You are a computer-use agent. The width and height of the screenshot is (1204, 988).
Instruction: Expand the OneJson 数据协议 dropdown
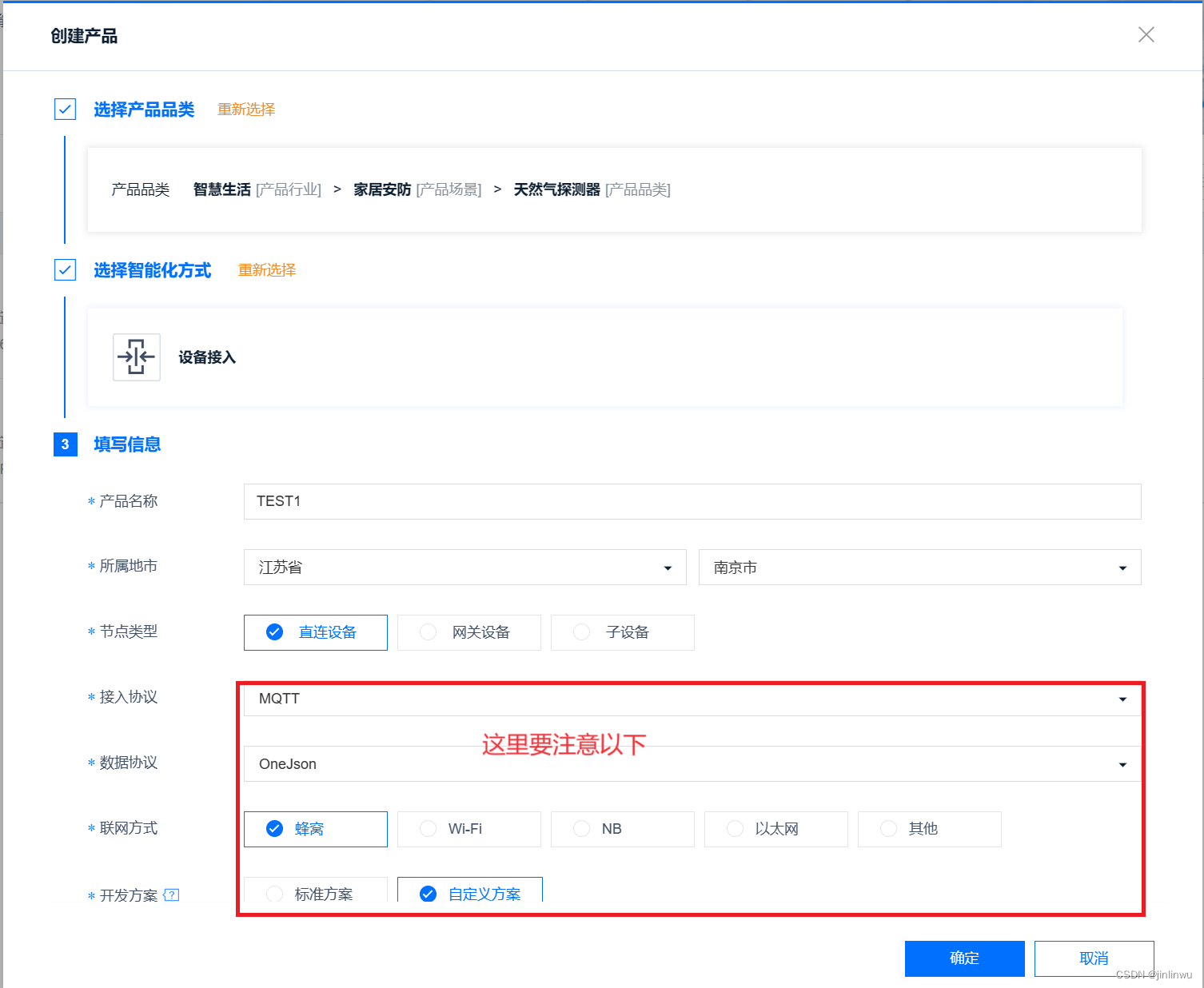coord(1122,764)
